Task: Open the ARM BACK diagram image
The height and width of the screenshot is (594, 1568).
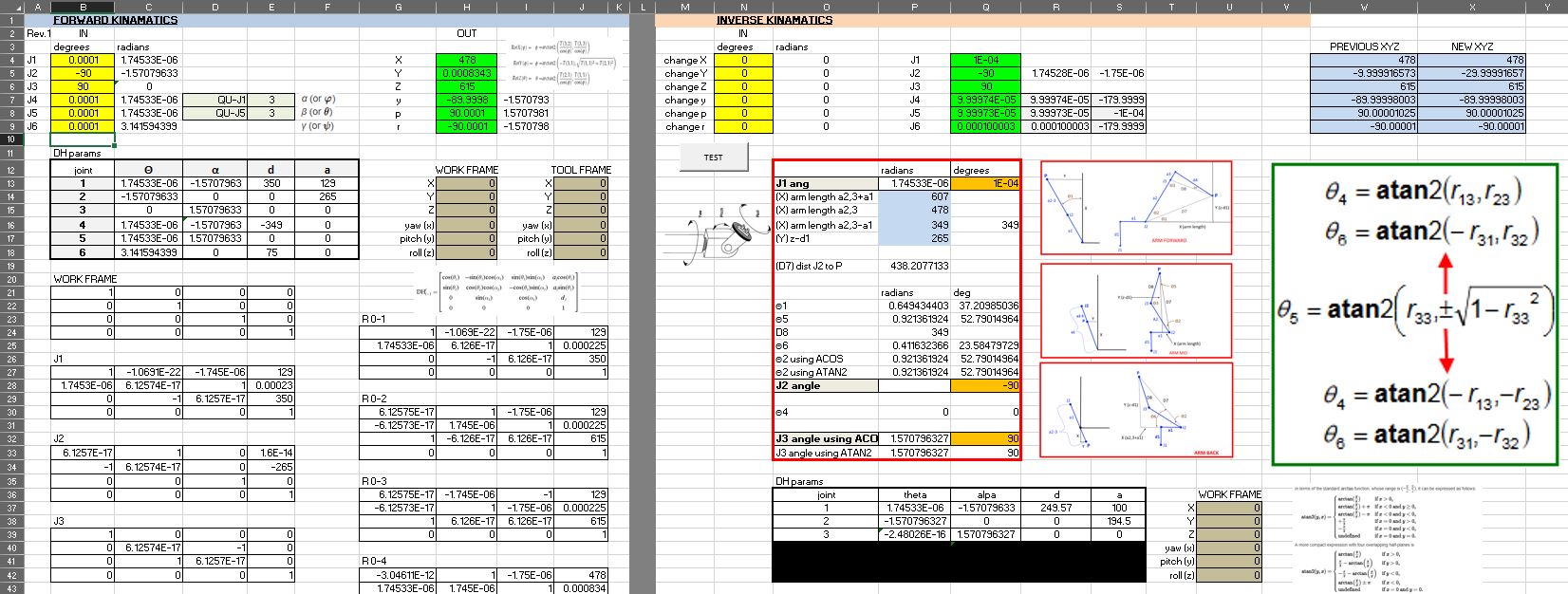Action: pyautogui.click(x=1136, y=410)
